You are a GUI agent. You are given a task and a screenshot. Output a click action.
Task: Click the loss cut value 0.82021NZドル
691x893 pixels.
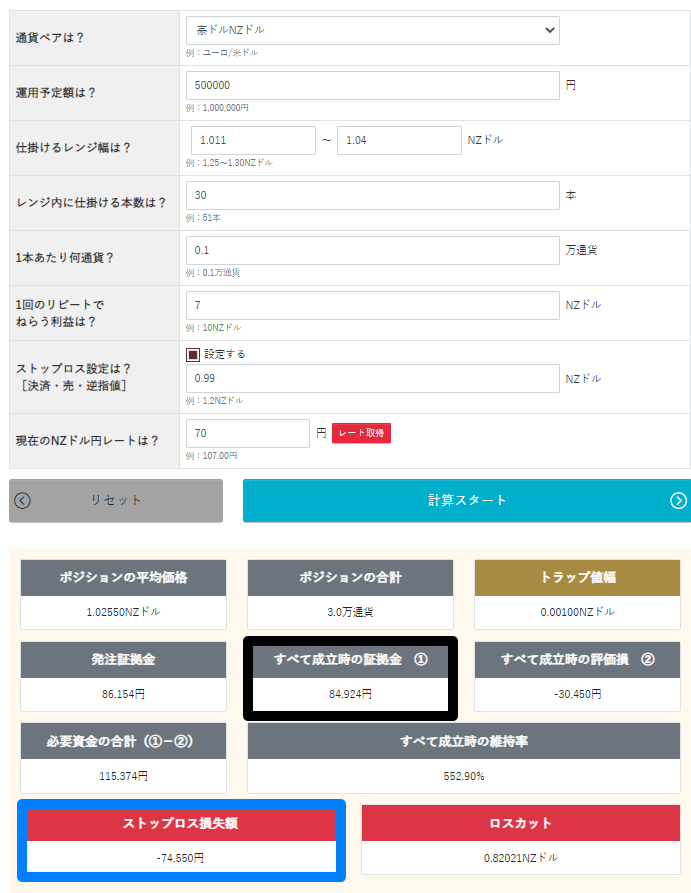(521, 858)
